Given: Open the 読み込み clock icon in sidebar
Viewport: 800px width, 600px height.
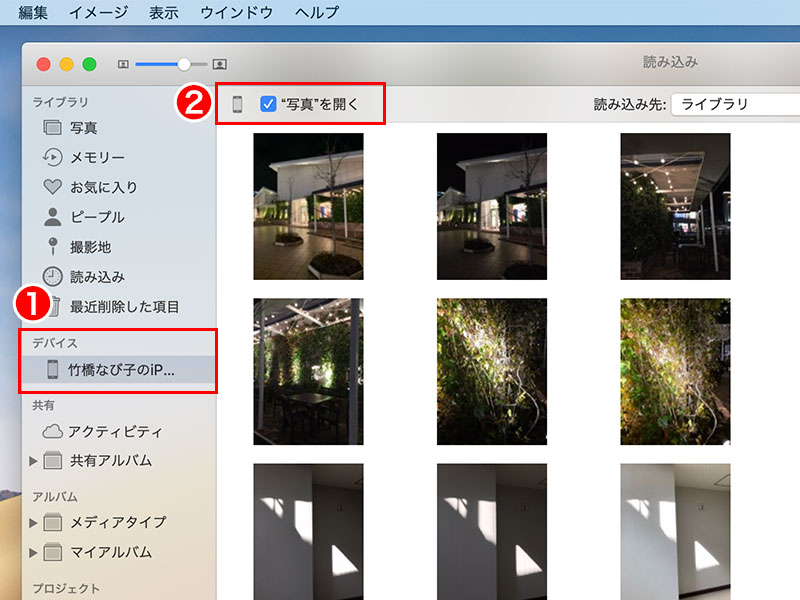Looking at the screenshot, I should 52,277.
